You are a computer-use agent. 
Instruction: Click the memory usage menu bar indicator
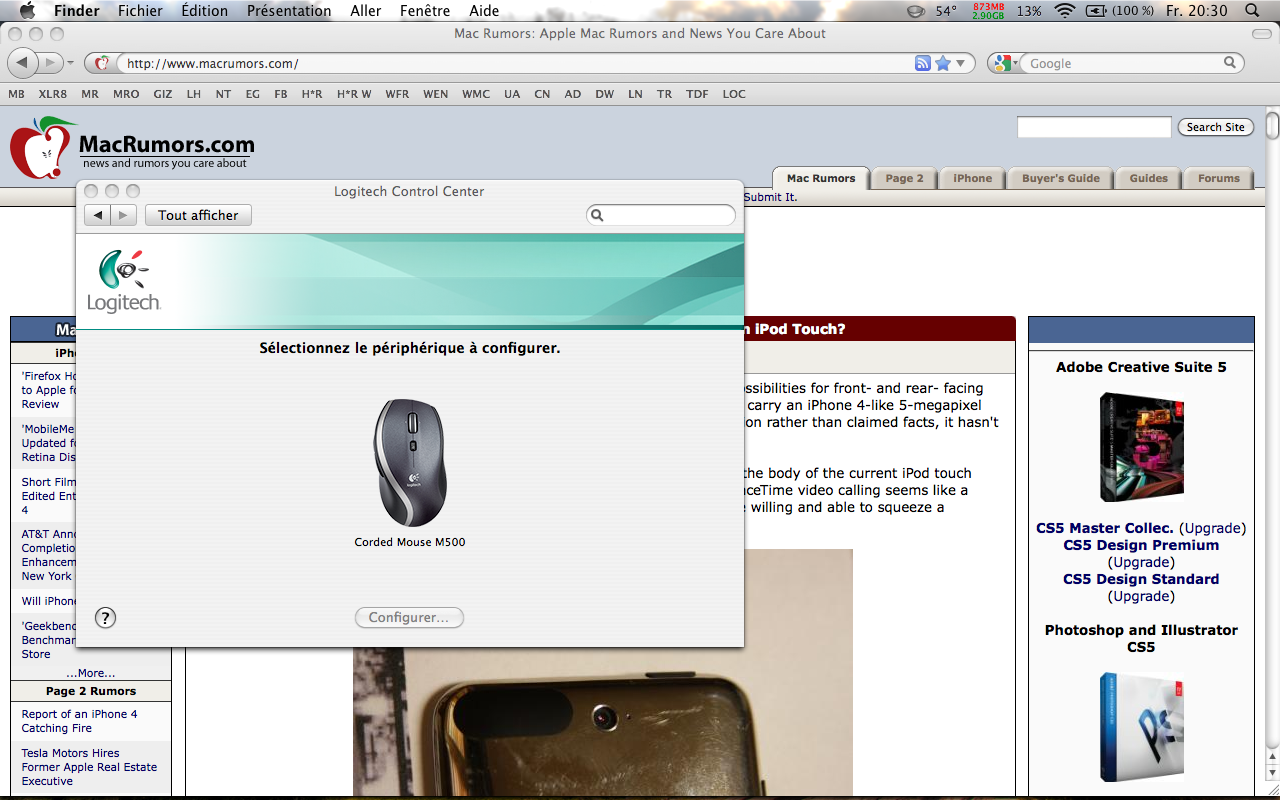(x=988, y=11)
